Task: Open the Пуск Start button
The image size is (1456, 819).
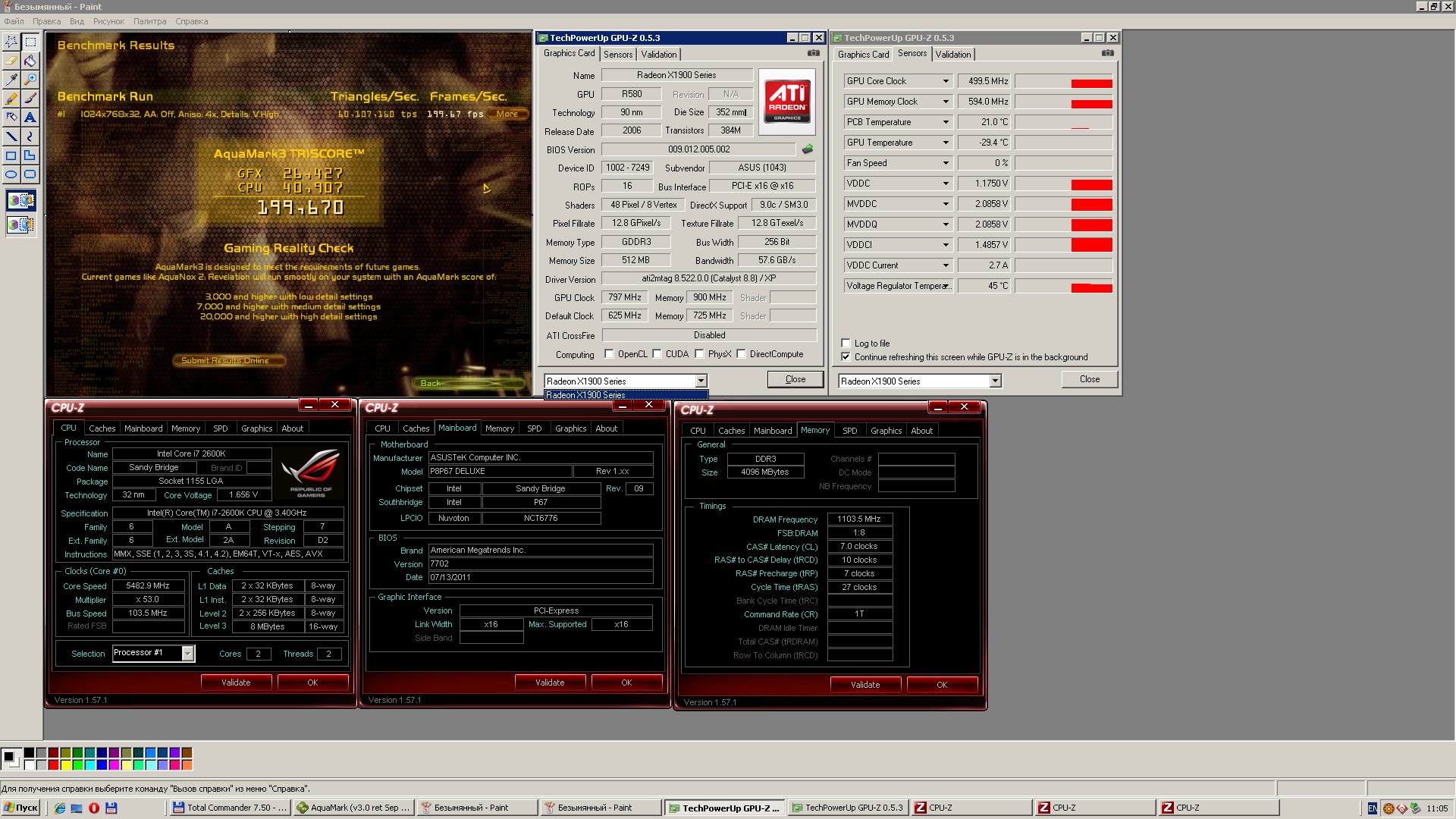Action: 20,808
